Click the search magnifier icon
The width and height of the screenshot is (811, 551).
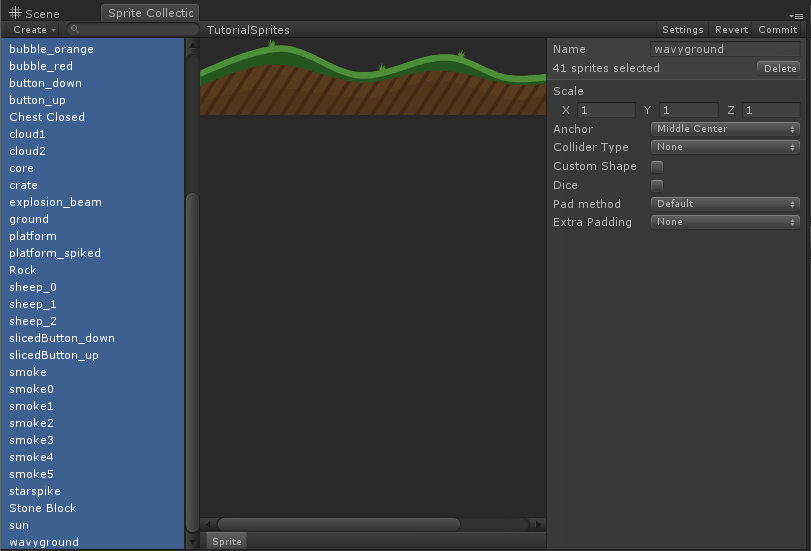tap(75, 29)
